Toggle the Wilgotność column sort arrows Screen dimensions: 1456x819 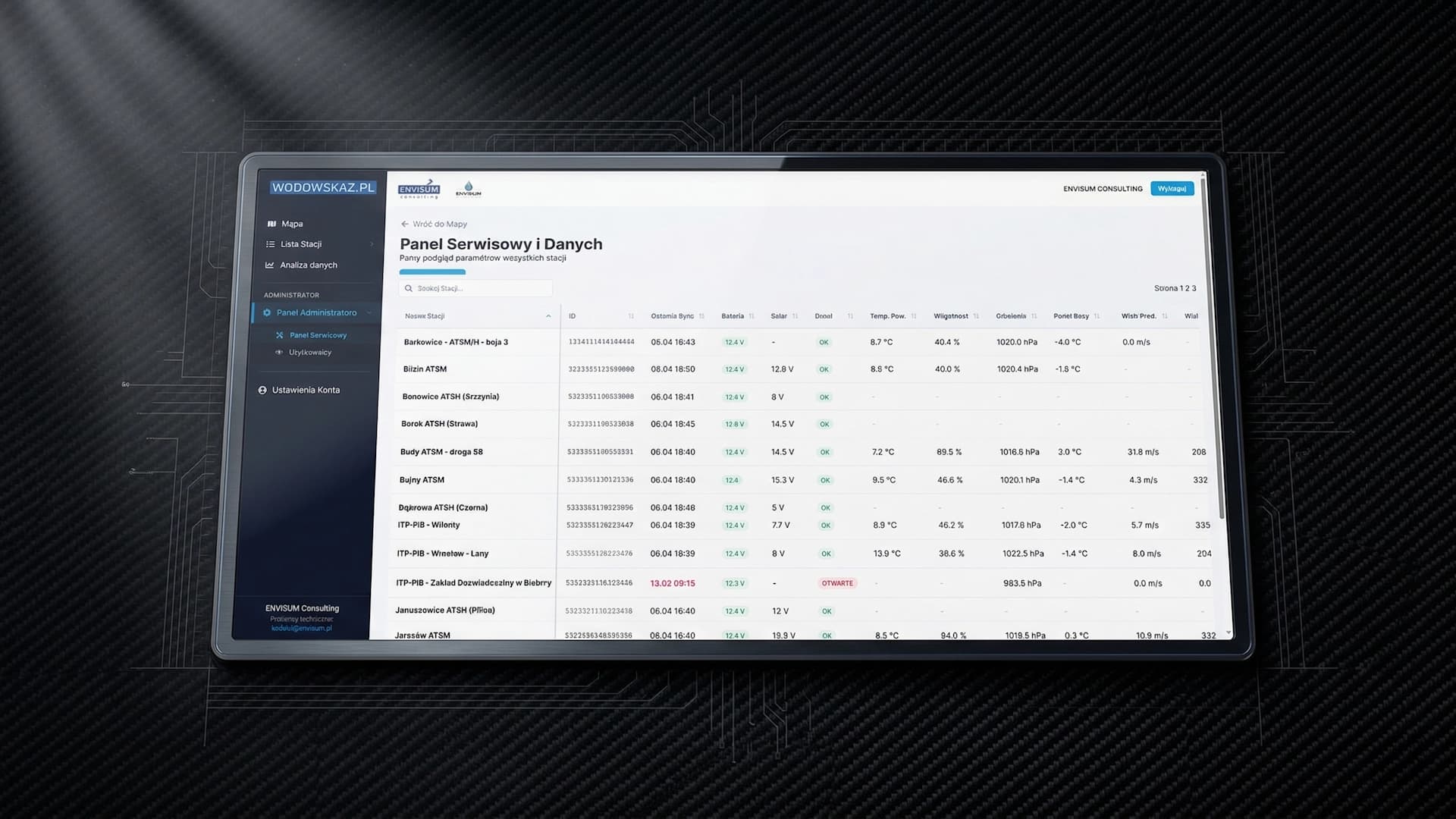977,316
